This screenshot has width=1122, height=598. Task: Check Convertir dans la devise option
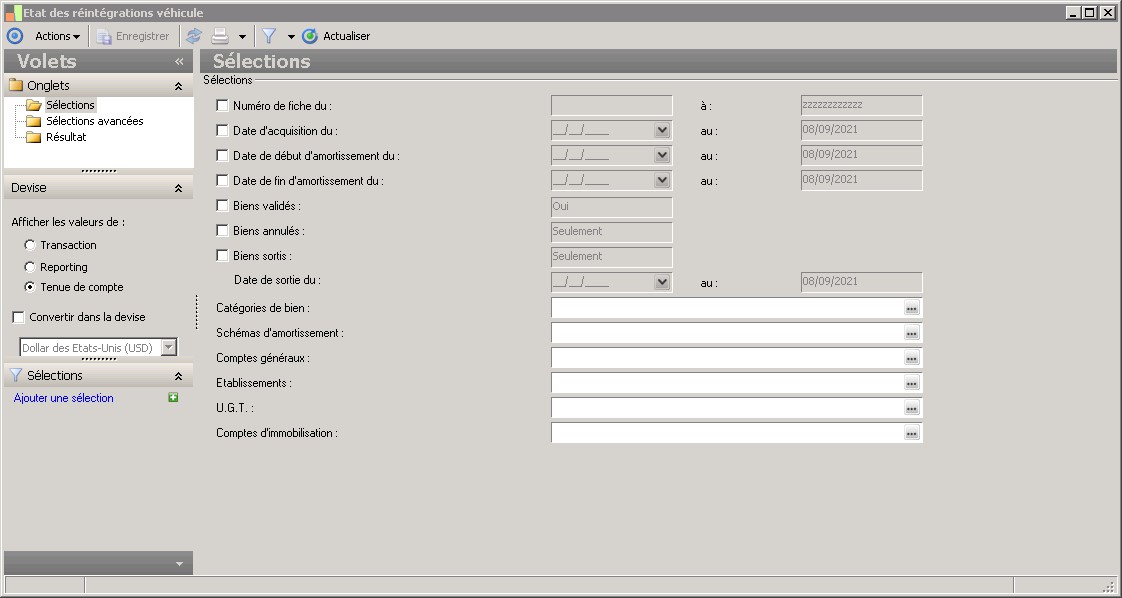click(19, 317)
